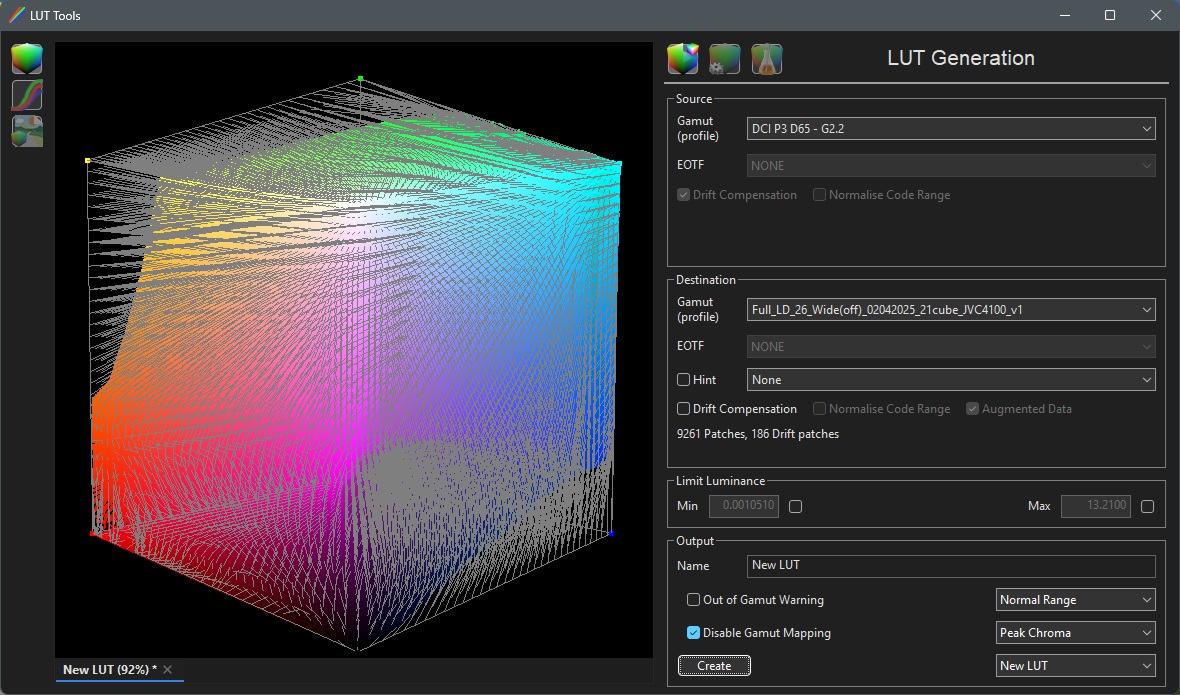Enable the Max luminance limit checkbox
The image size is (1180, 695).
[1148, 506]
